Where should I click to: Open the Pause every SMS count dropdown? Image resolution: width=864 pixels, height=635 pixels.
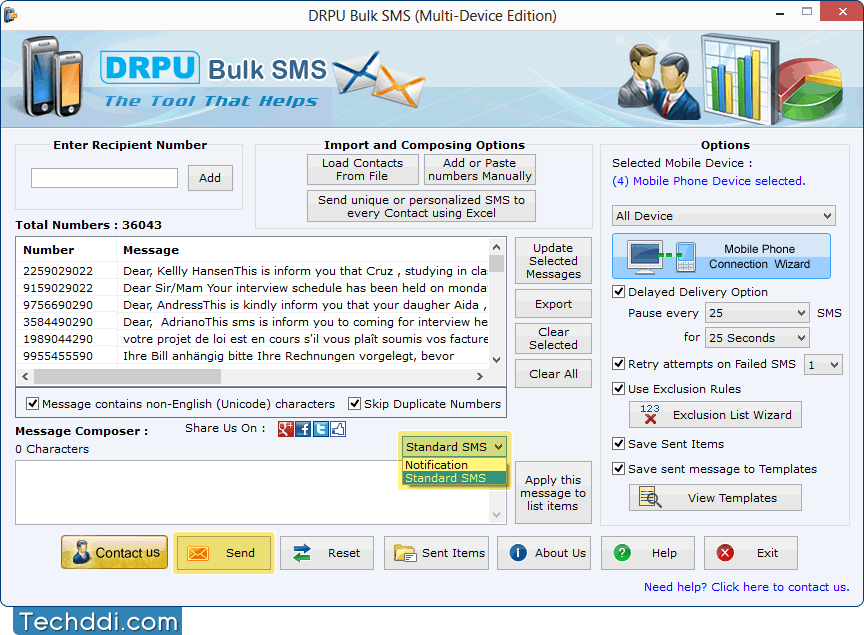(757, 313)
